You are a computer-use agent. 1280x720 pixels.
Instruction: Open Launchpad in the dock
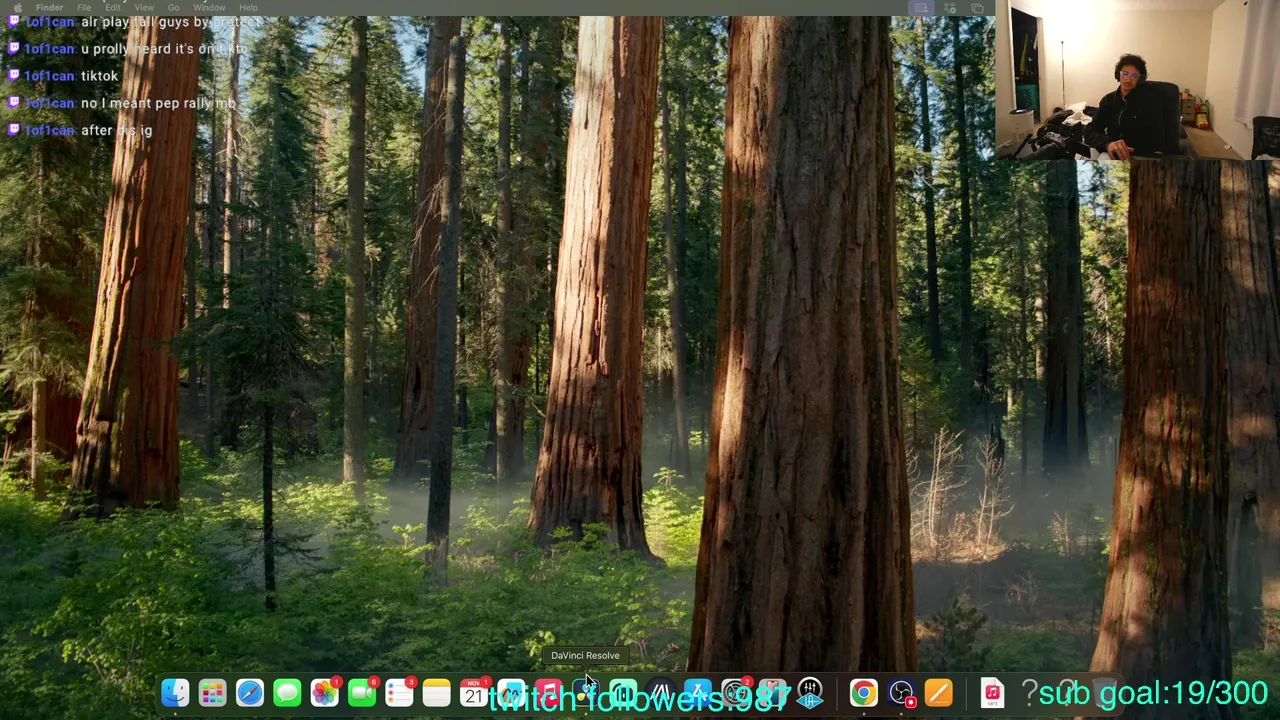coord(212,693)
